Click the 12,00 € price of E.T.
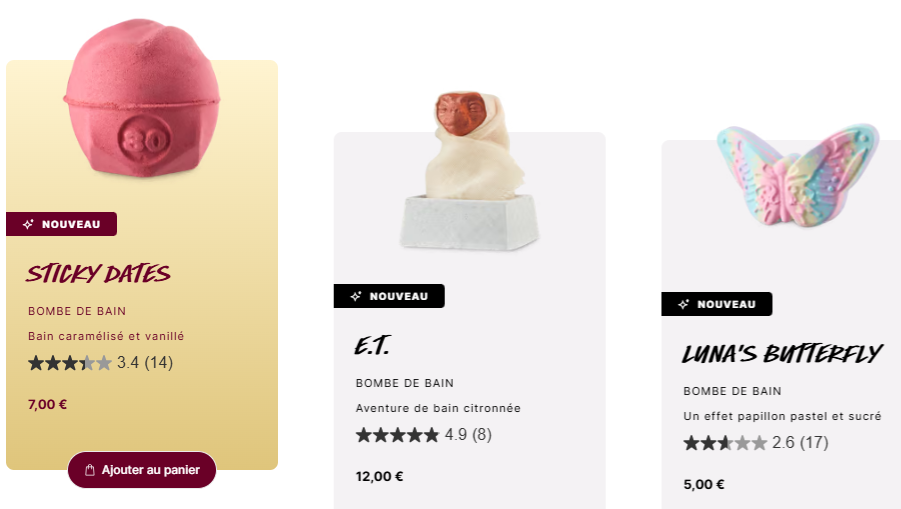Screen dimensions: 901x509 (x=379, y=477)
